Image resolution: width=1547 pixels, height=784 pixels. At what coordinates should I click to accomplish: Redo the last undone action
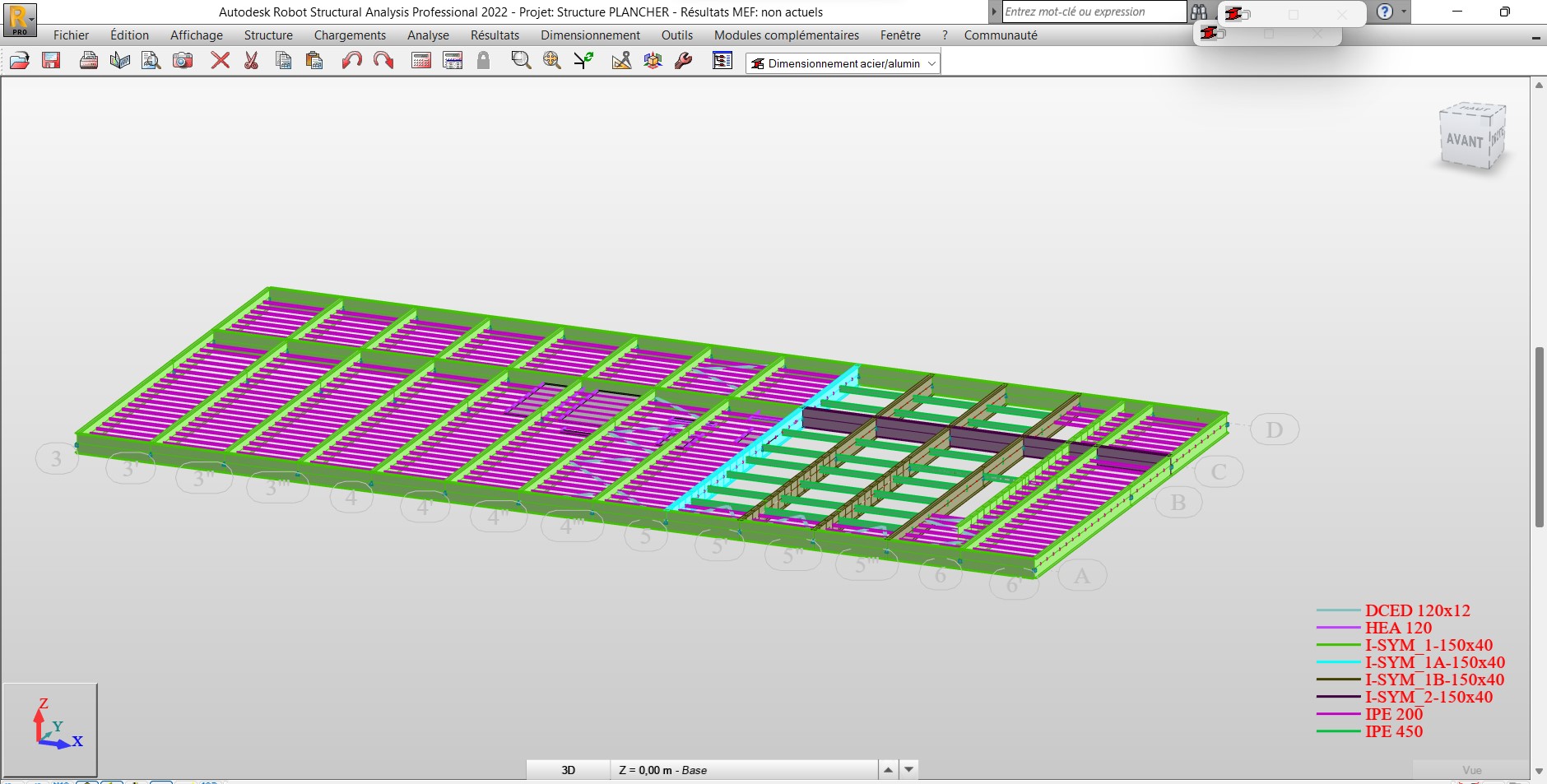(383, 61)
